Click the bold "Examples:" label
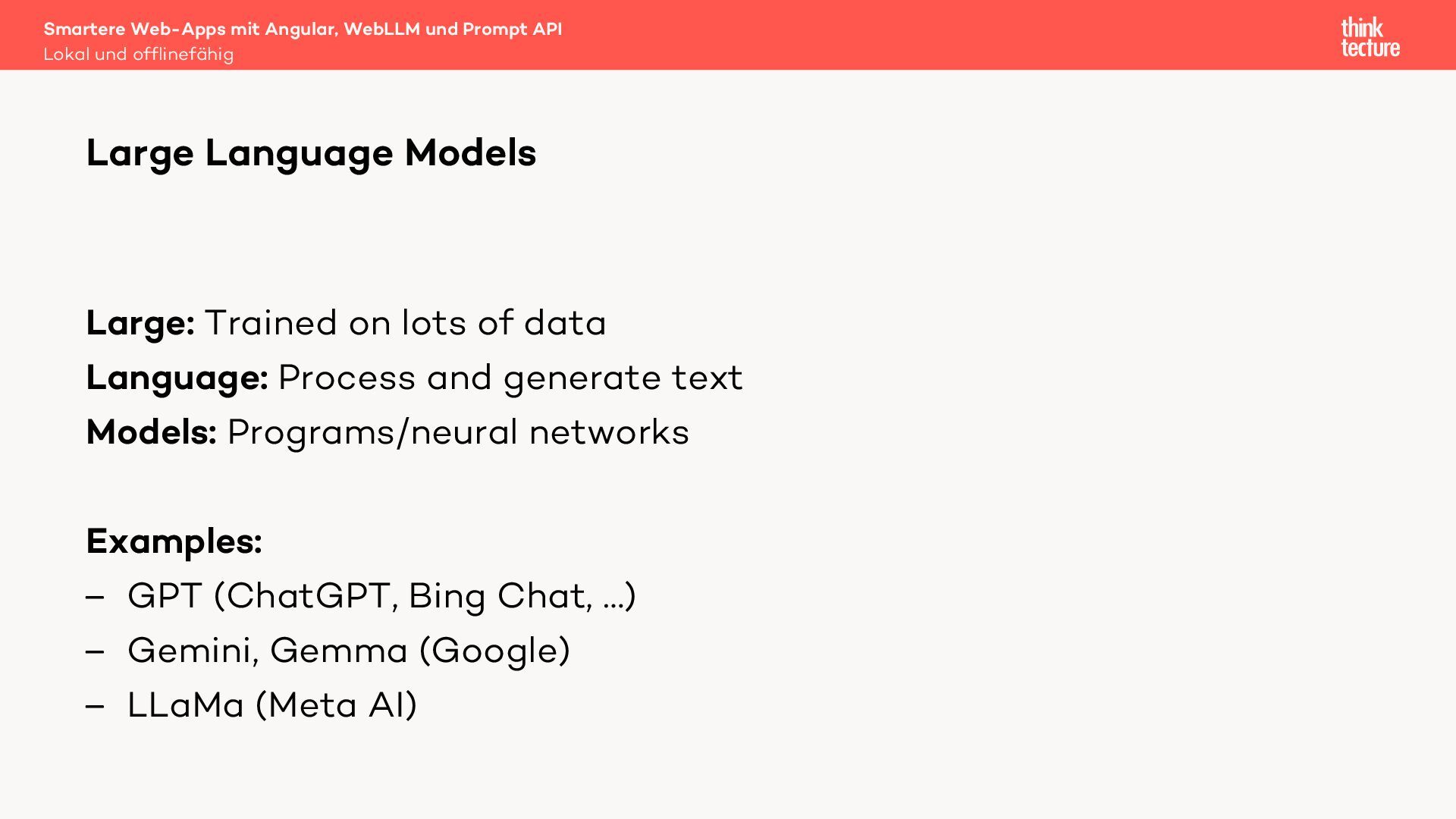Screen dimensions: 1456x819 click(x=174, y=541)
